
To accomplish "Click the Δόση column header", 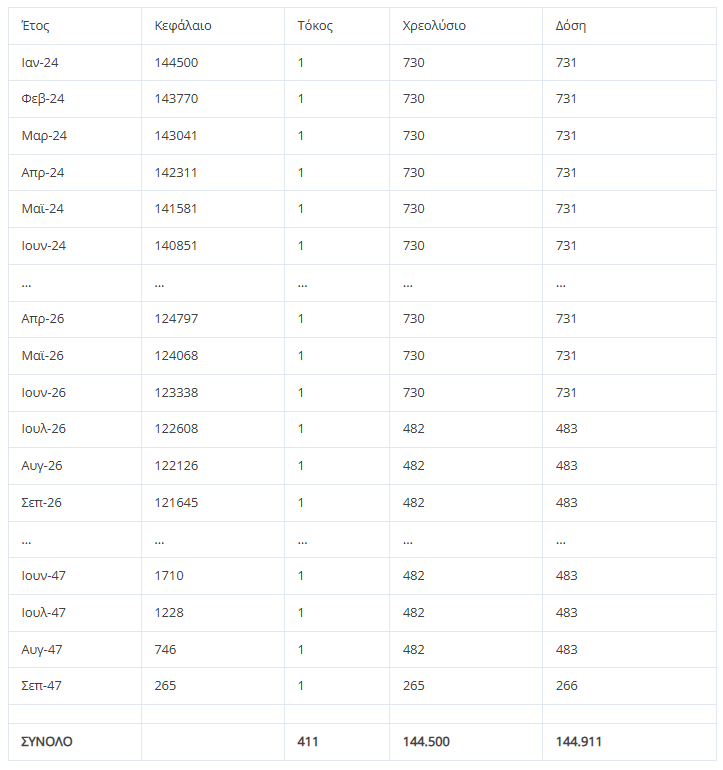I will [571, 26].
